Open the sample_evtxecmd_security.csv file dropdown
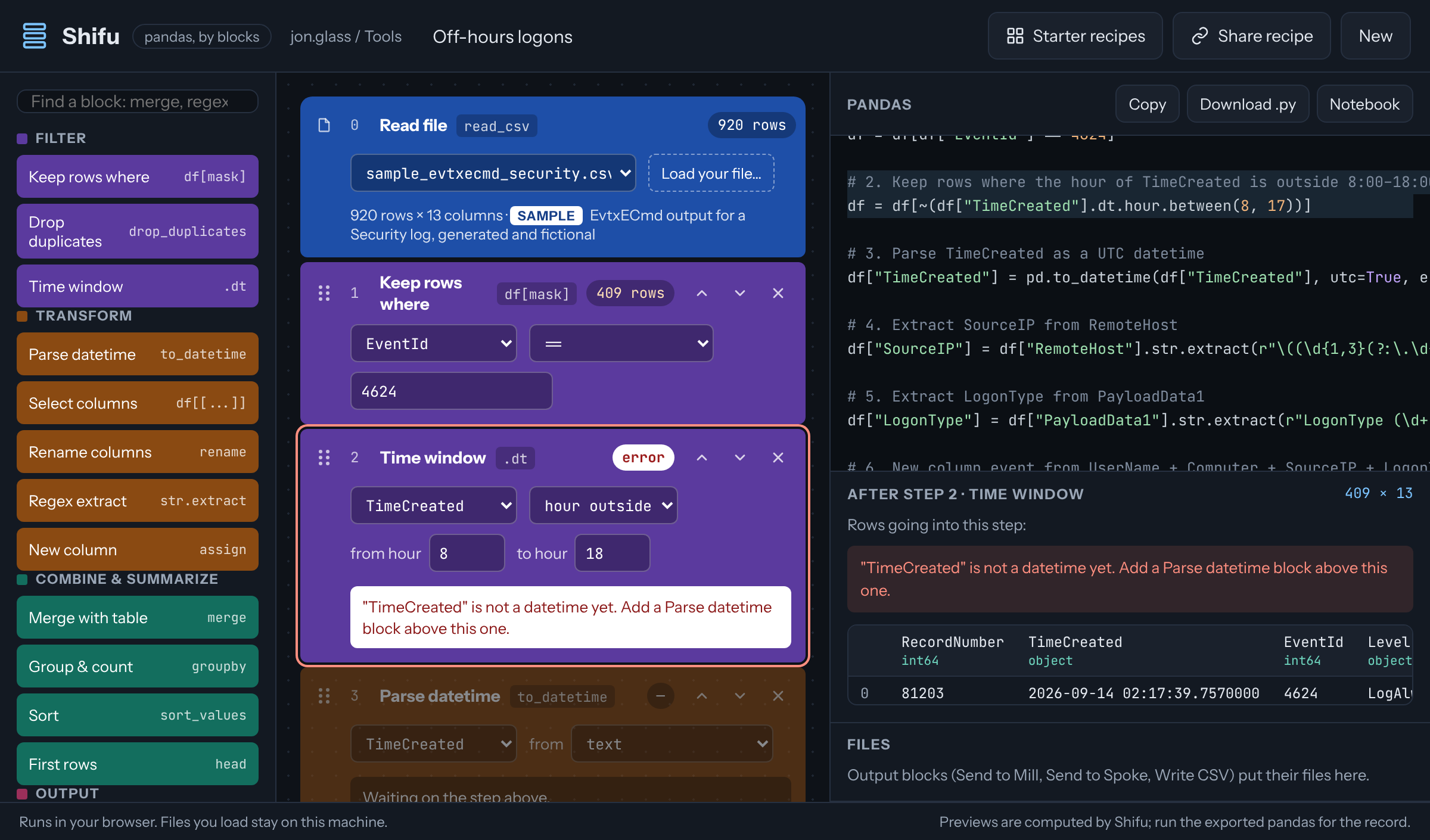The image size is (1430, 840). click(x=493, y=173)
